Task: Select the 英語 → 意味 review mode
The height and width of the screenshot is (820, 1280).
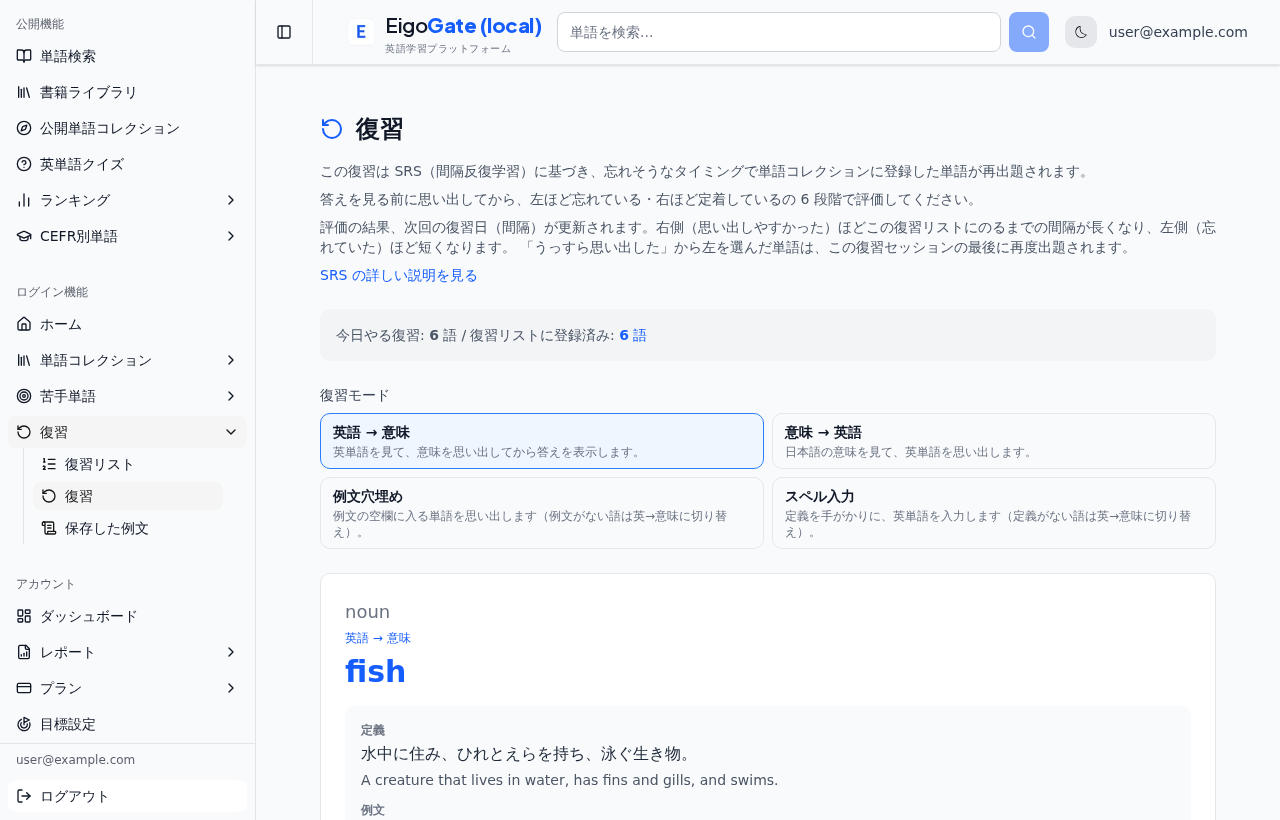Action: click(542, 441)
